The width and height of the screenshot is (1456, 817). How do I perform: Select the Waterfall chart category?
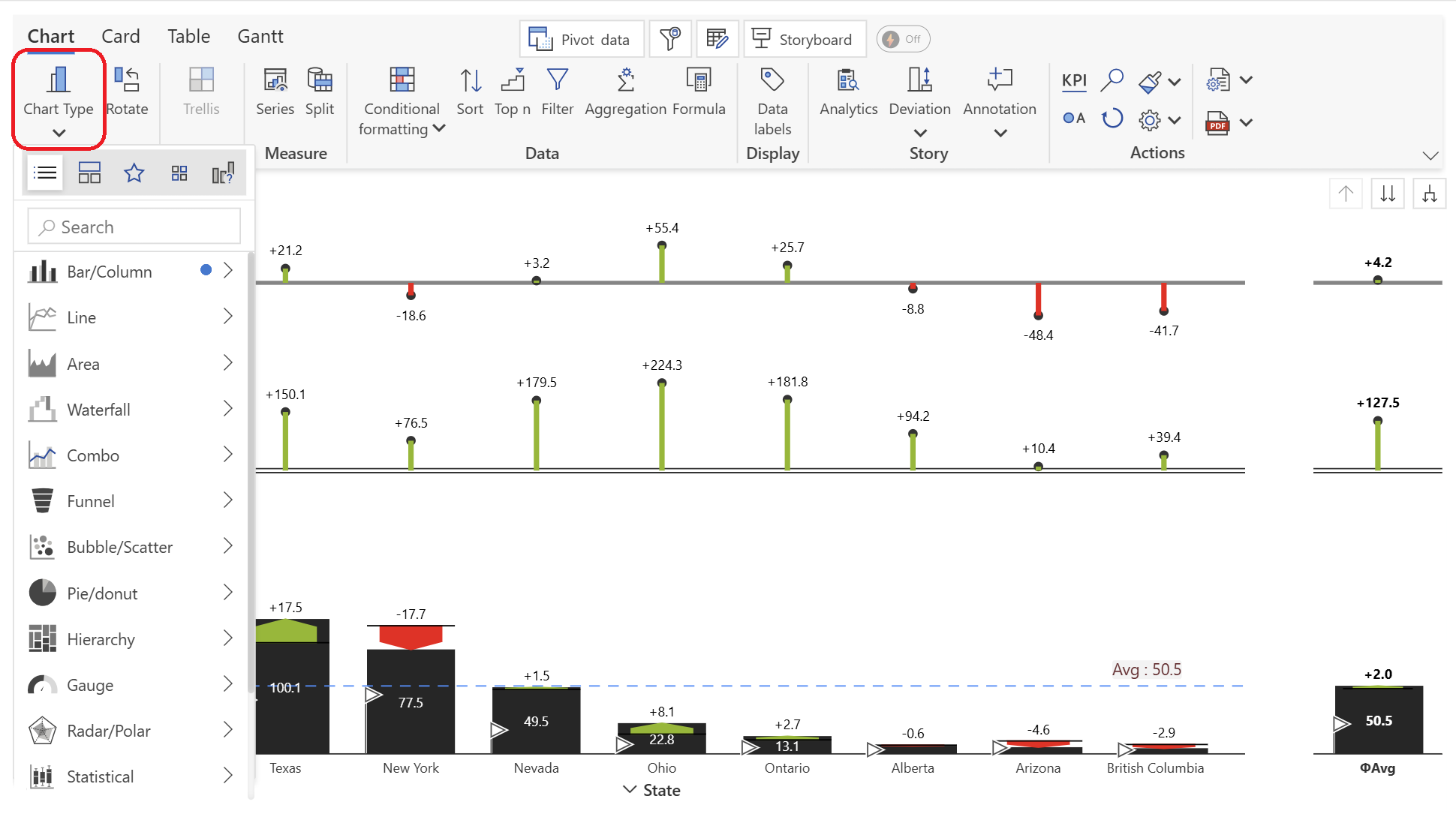(x=131, y=410)
